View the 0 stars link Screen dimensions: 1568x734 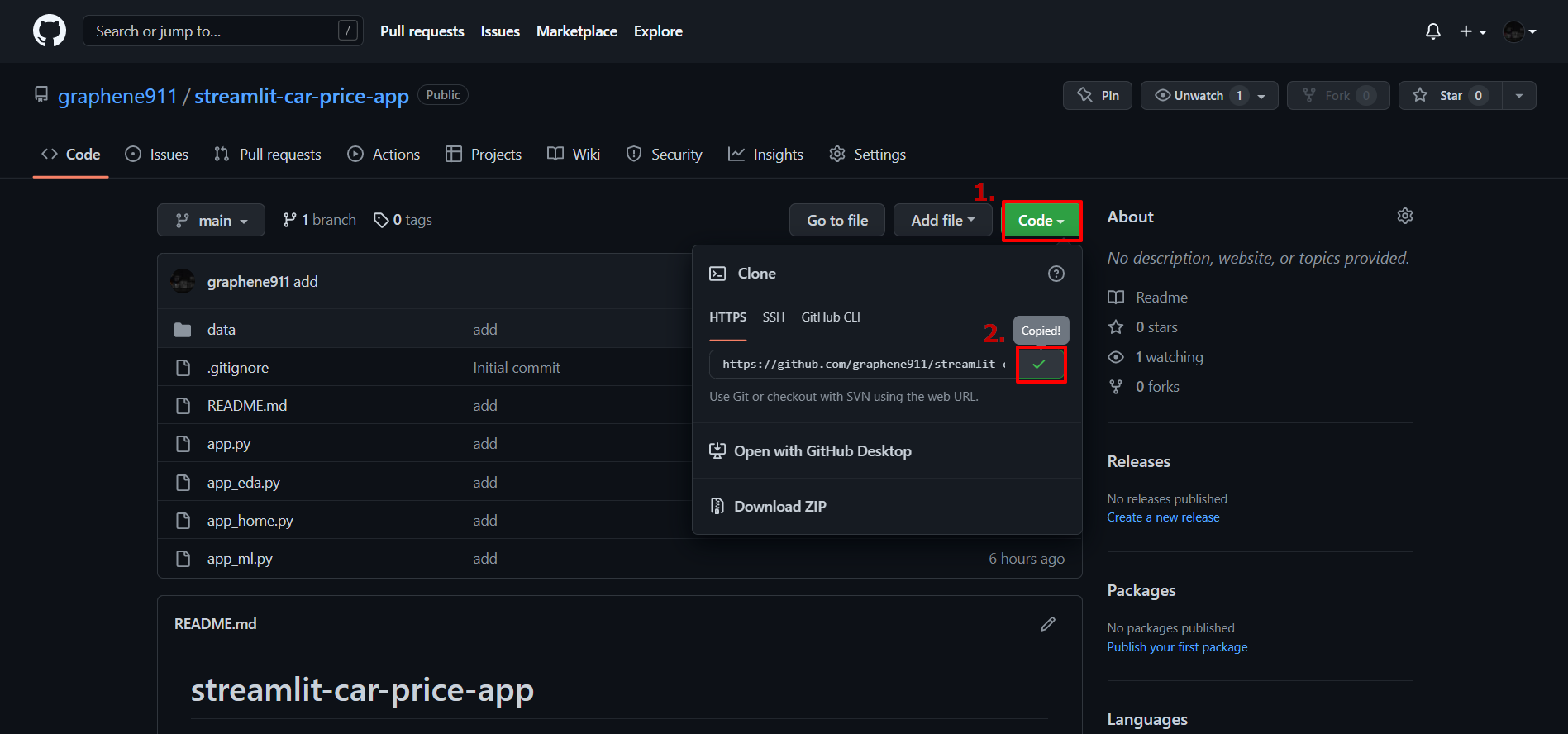click(x=1143, y=327)
